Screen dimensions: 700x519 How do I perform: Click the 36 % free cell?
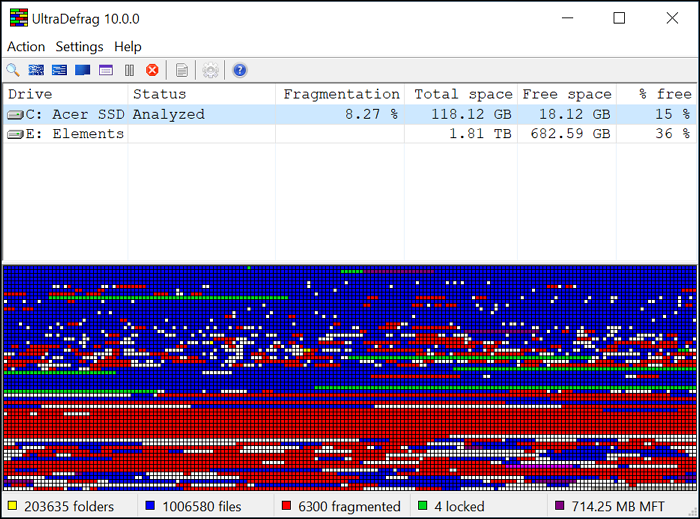click(672, 133)
